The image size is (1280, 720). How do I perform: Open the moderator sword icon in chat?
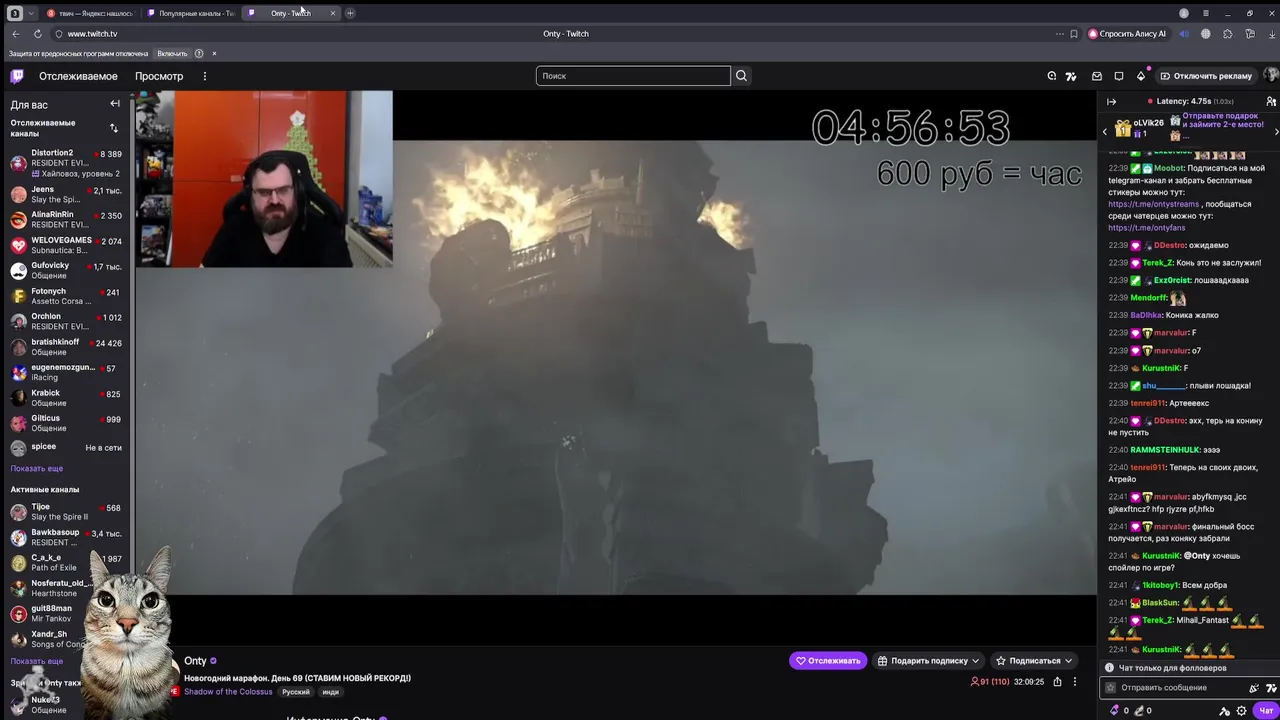1224,710
